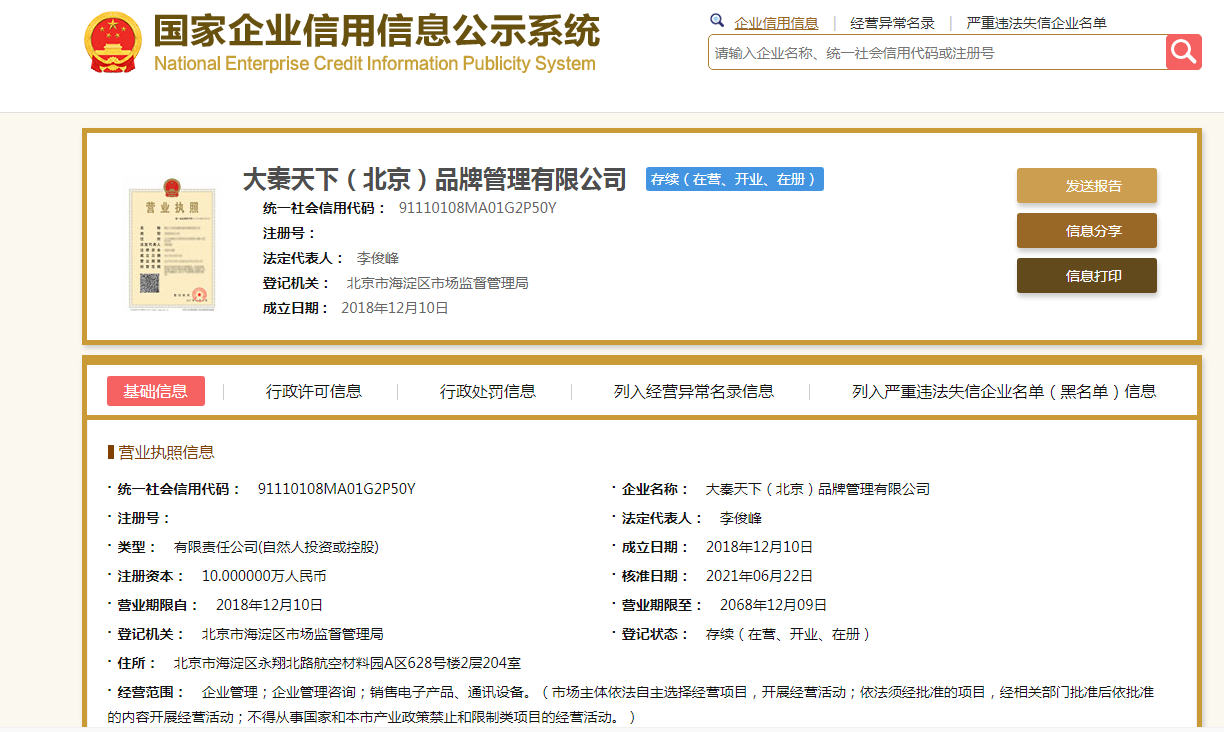Select the 严重违法失信企业名单 search category
Image resolution: width=1224 pixels, height=732 pixels.
tap(1036, 23)
